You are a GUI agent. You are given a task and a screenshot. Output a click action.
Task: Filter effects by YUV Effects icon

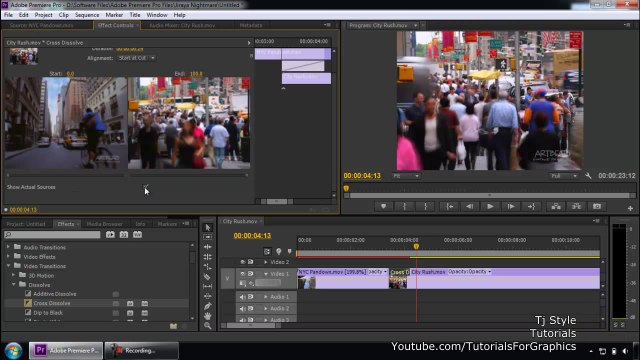pos(138,235)
